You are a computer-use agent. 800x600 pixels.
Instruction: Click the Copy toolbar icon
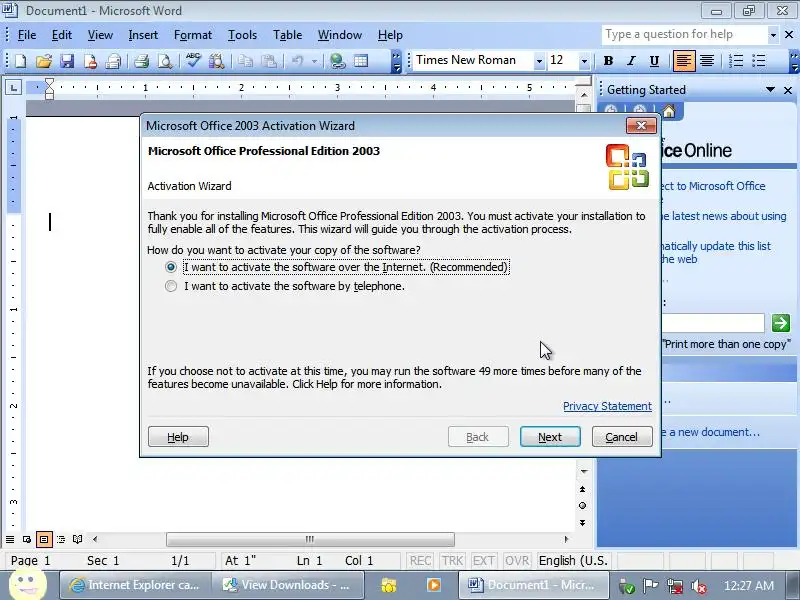pyautogui.click(x=245, y=61)
